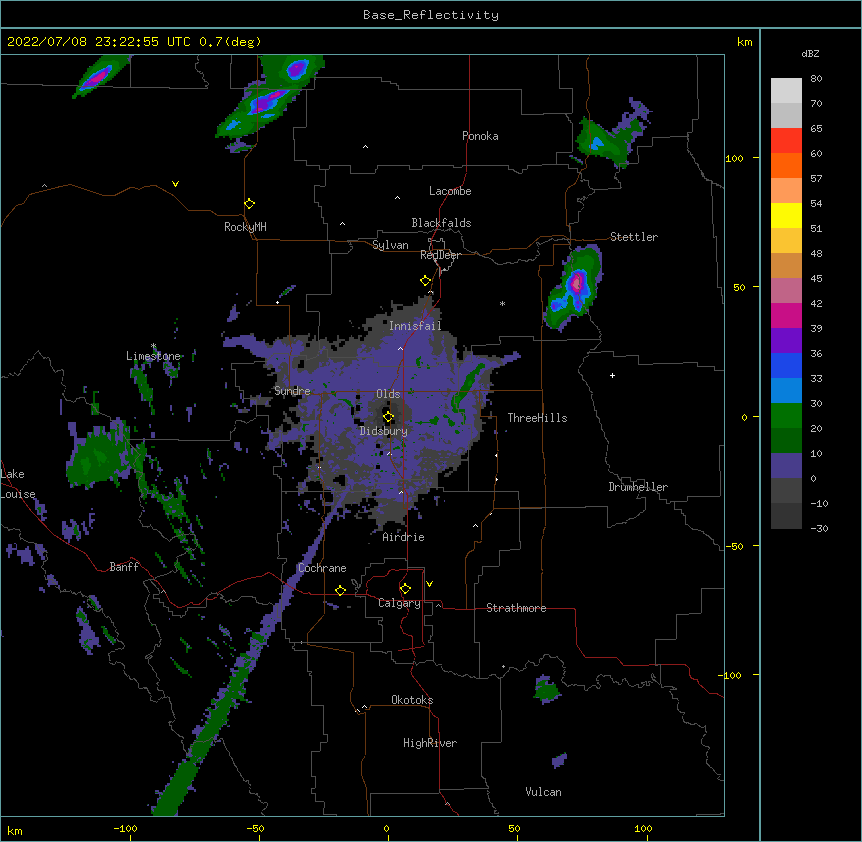Image resolution: width=862 pixels, height=842 pixels.
Task: Select the Sylvan label
Action: click(x=390, y=245)
